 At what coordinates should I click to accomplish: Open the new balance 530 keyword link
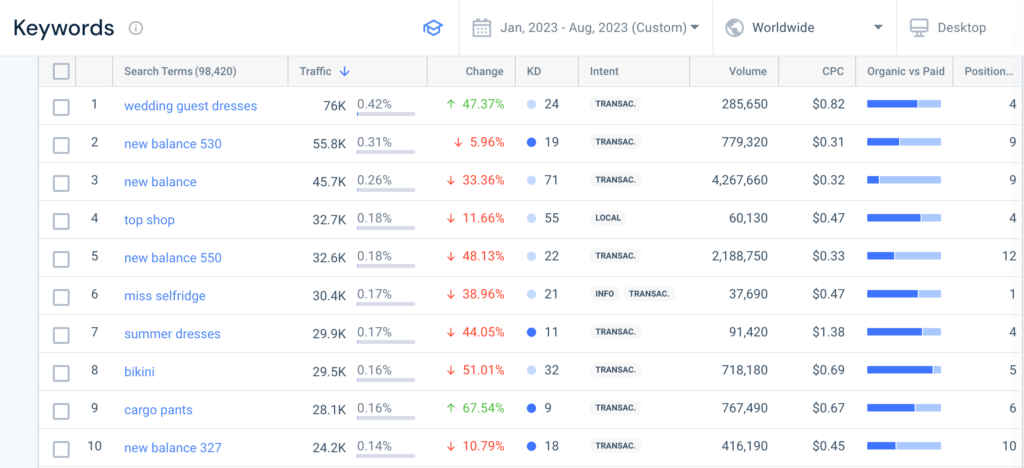click(173, 144)
